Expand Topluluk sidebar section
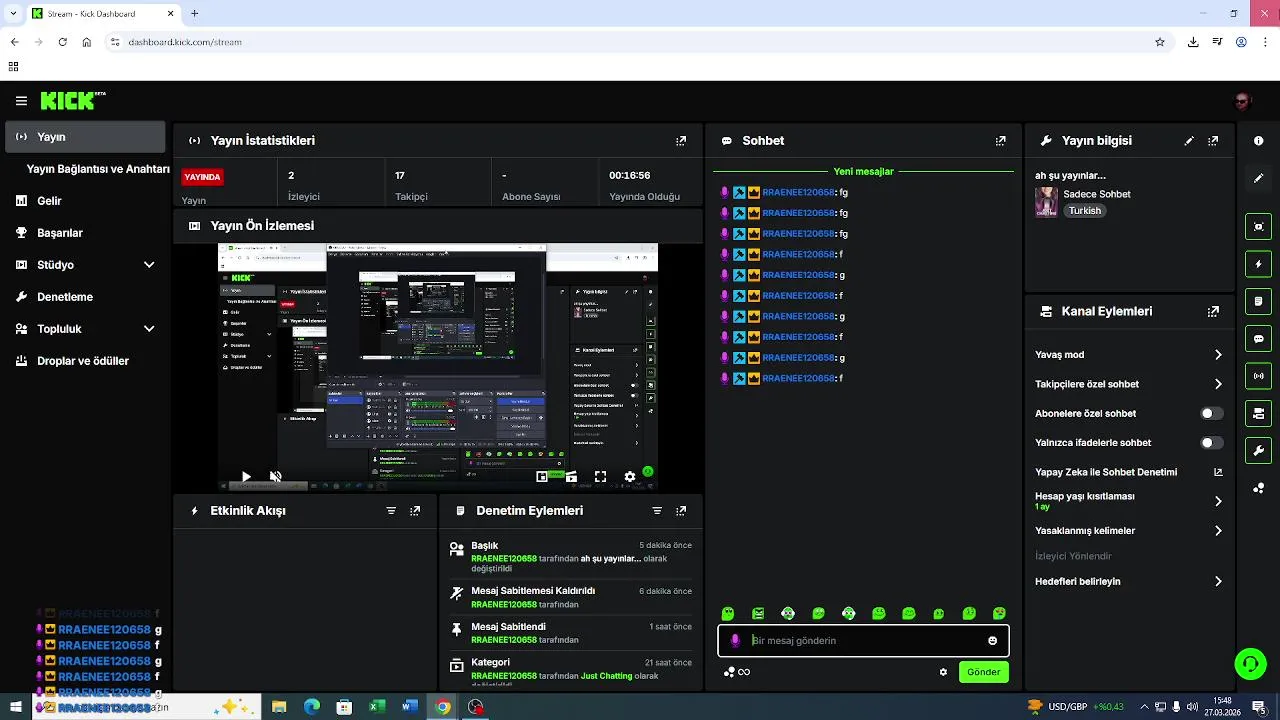 pos(149,329)
